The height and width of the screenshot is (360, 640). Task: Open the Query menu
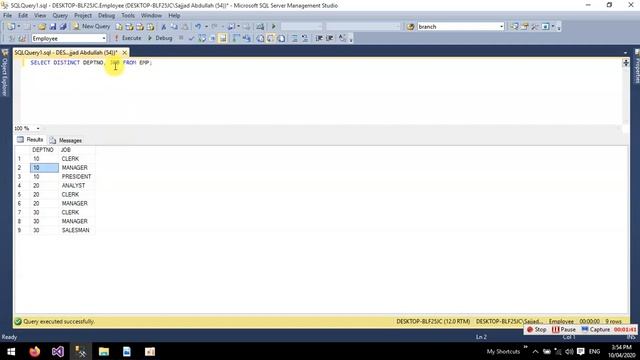60,16
